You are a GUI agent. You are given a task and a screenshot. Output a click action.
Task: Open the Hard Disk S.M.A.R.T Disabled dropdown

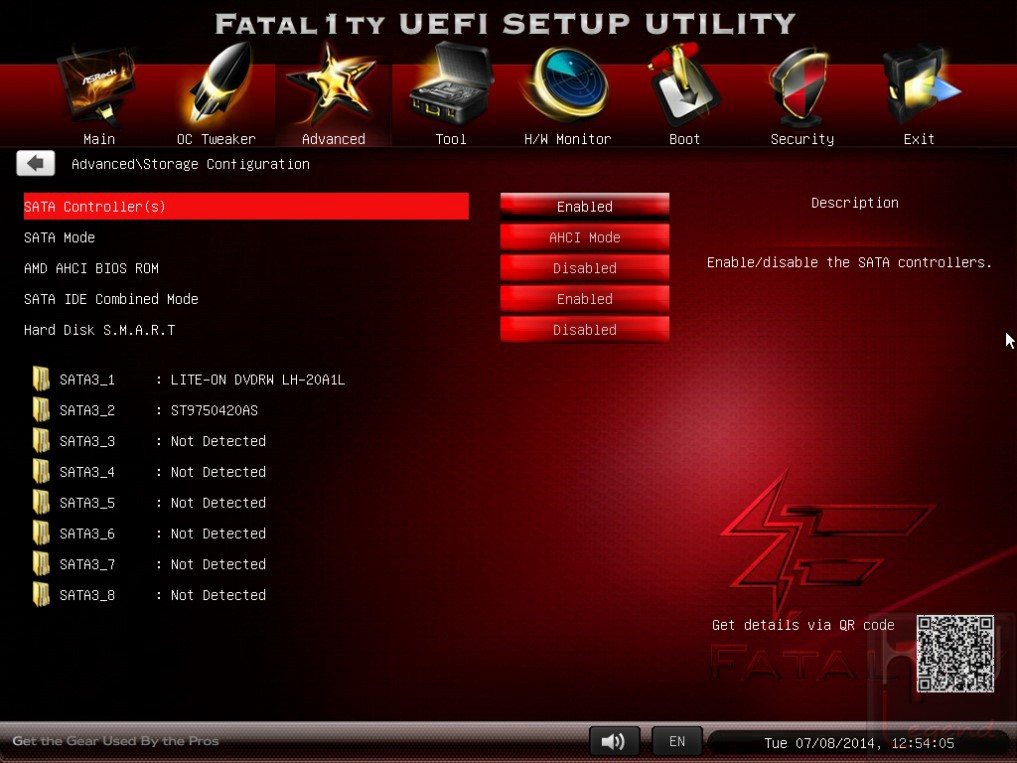pos(584,330)
